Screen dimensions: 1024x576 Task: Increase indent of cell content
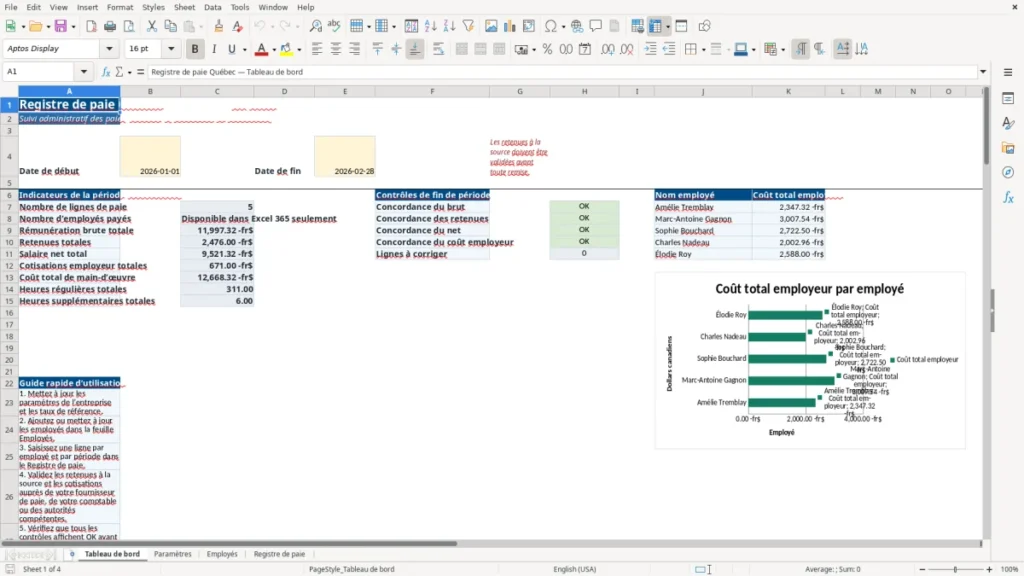[650, 49]
